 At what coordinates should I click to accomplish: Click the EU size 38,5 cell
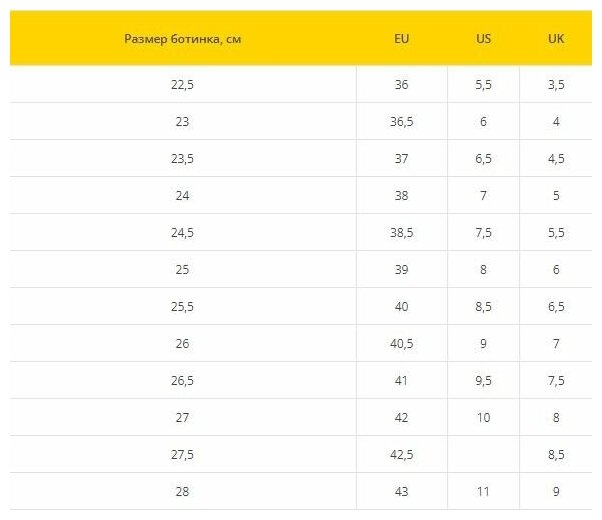[402, 233]
